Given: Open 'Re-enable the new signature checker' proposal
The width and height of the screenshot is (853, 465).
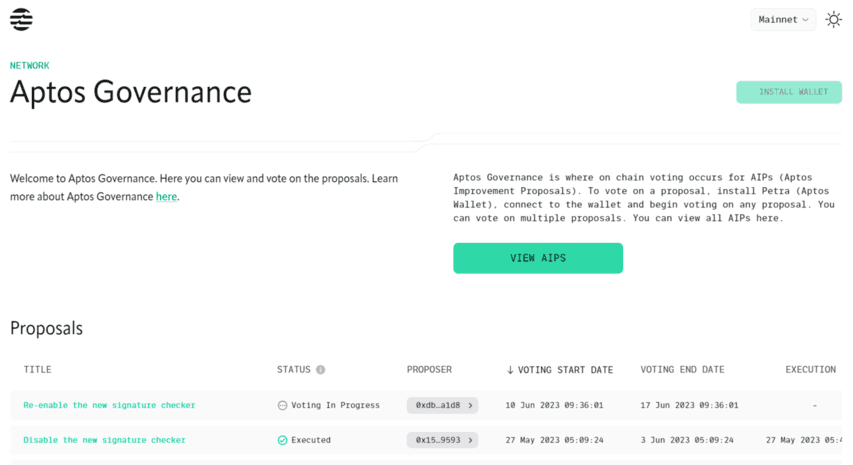Looking at the screenshot, I should 109,405.
